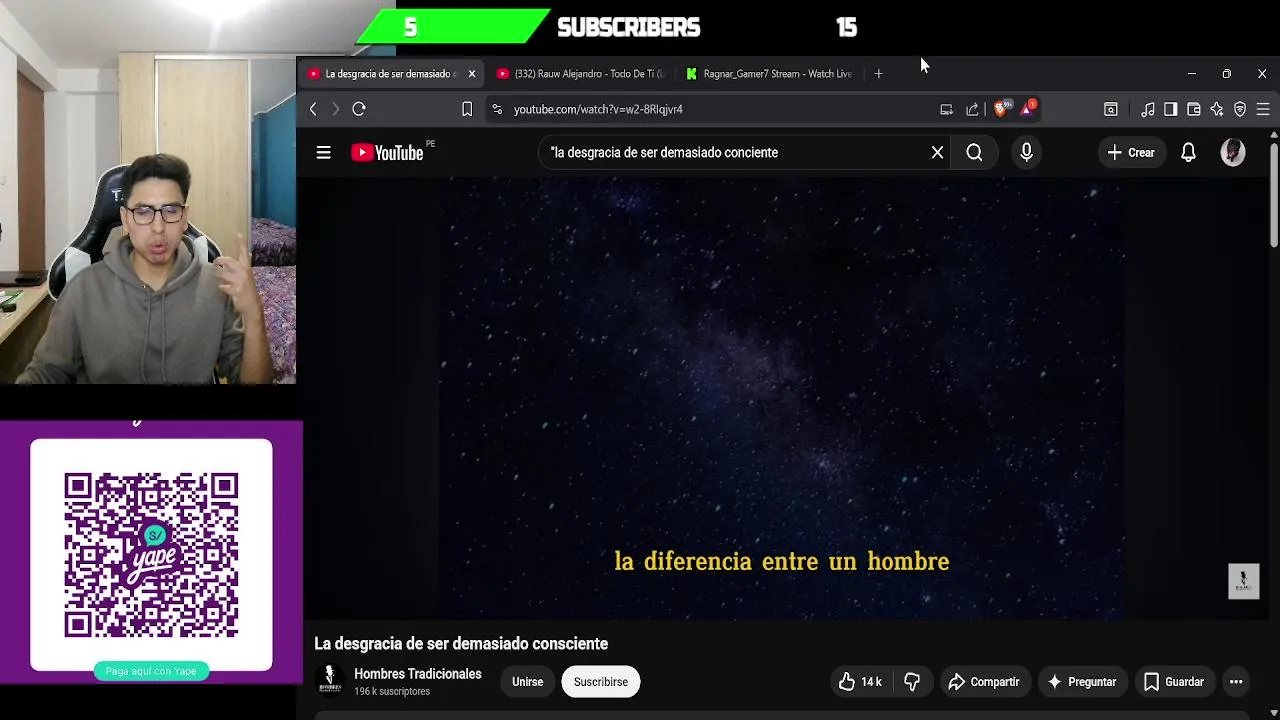Open the music note playlist icon
Screen dimensions: 1280x720
point(1148,109)
